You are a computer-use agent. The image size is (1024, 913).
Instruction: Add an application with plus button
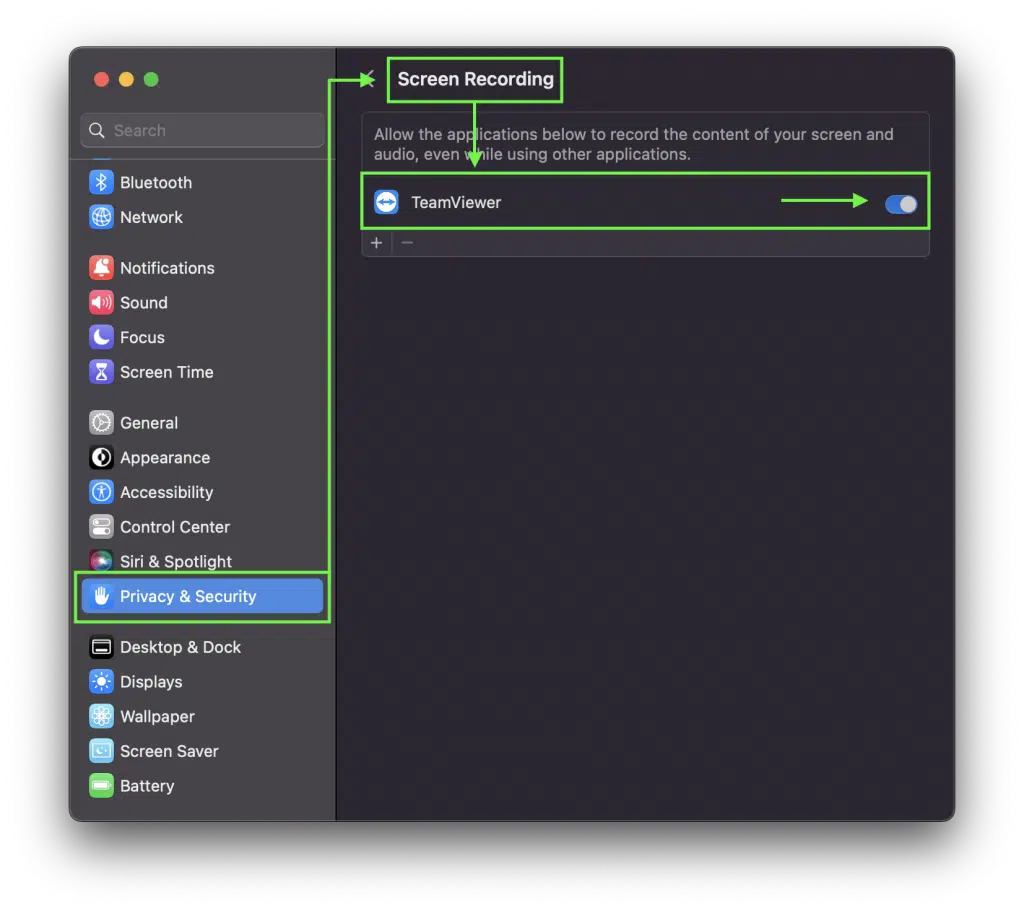(x=376, y=243)
